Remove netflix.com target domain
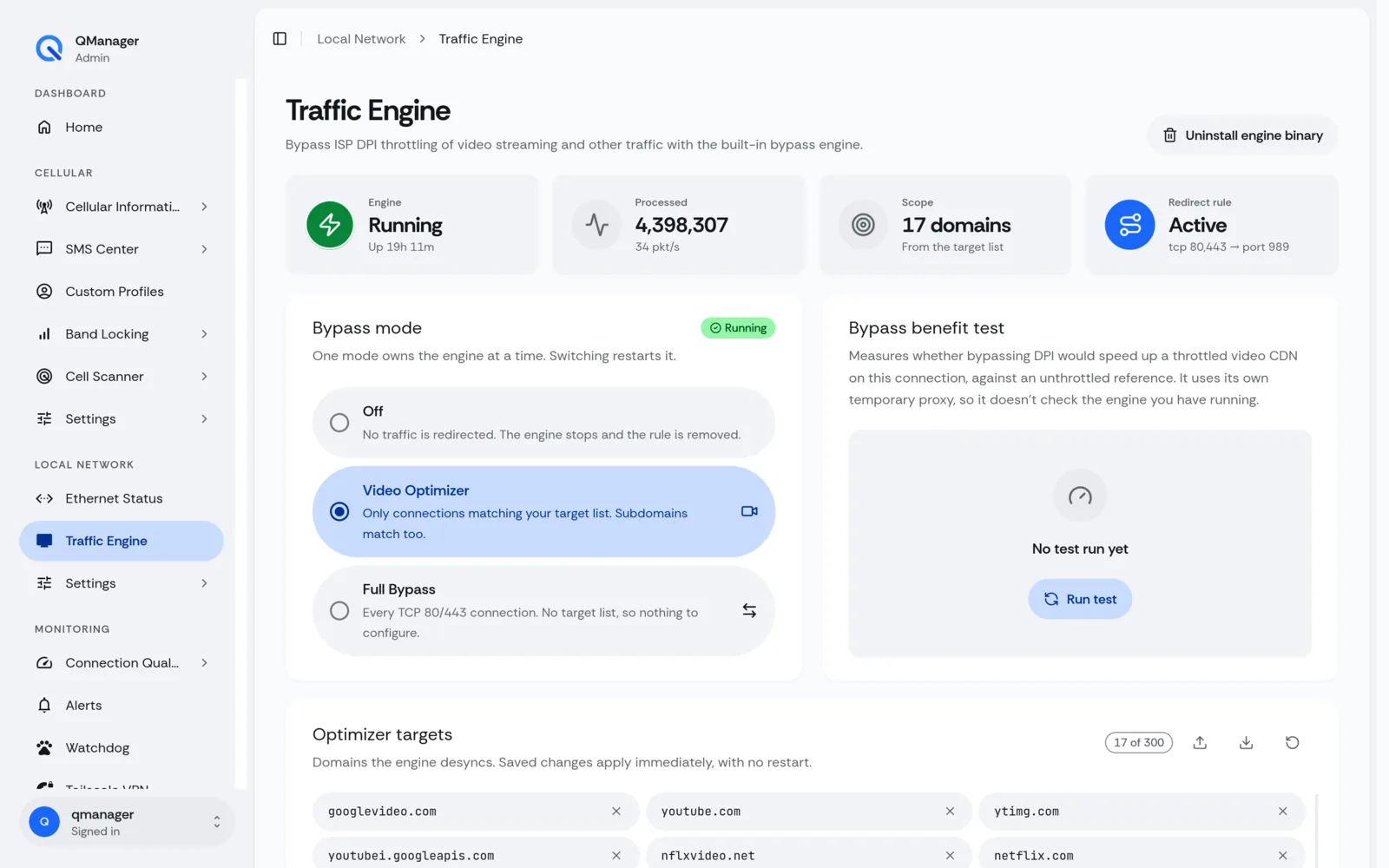 [1282, 856]
